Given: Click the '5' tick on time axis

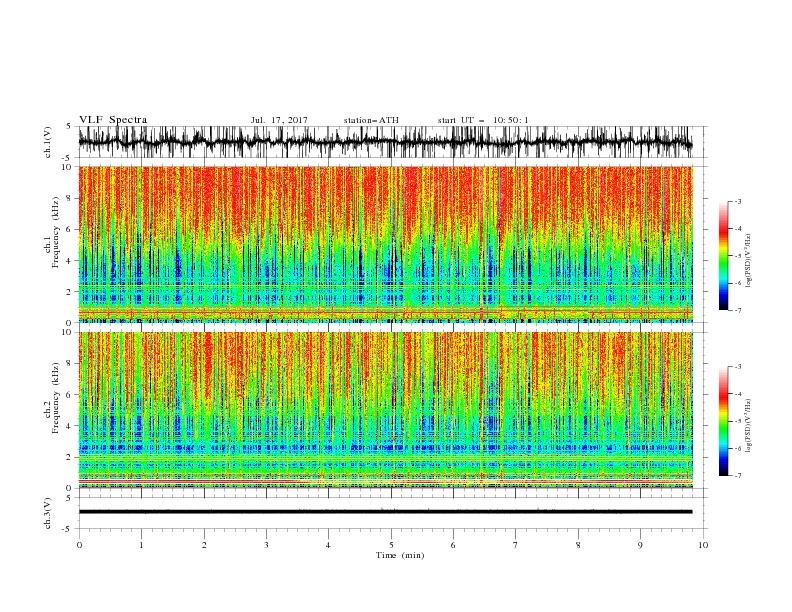Looking at the screenshot, I should point(391,545).
